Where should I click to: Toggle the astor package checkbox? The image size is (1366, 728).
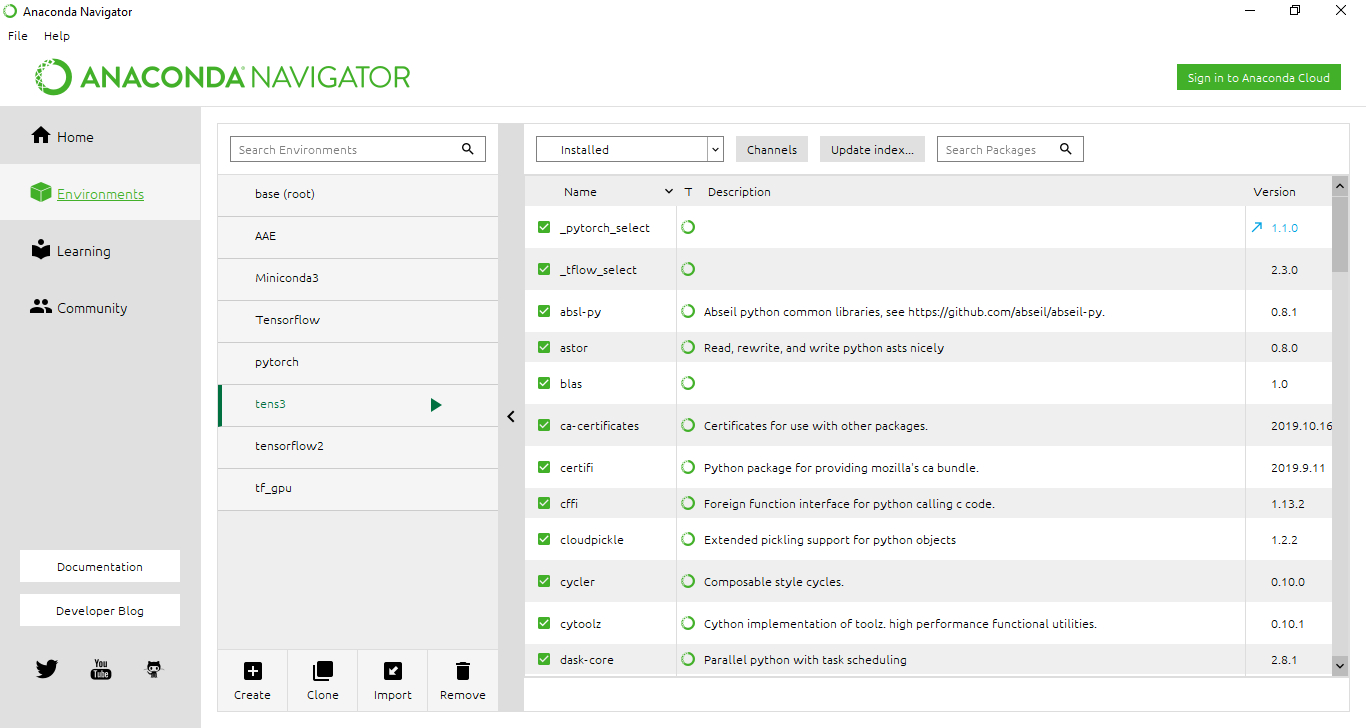point(544,348)
